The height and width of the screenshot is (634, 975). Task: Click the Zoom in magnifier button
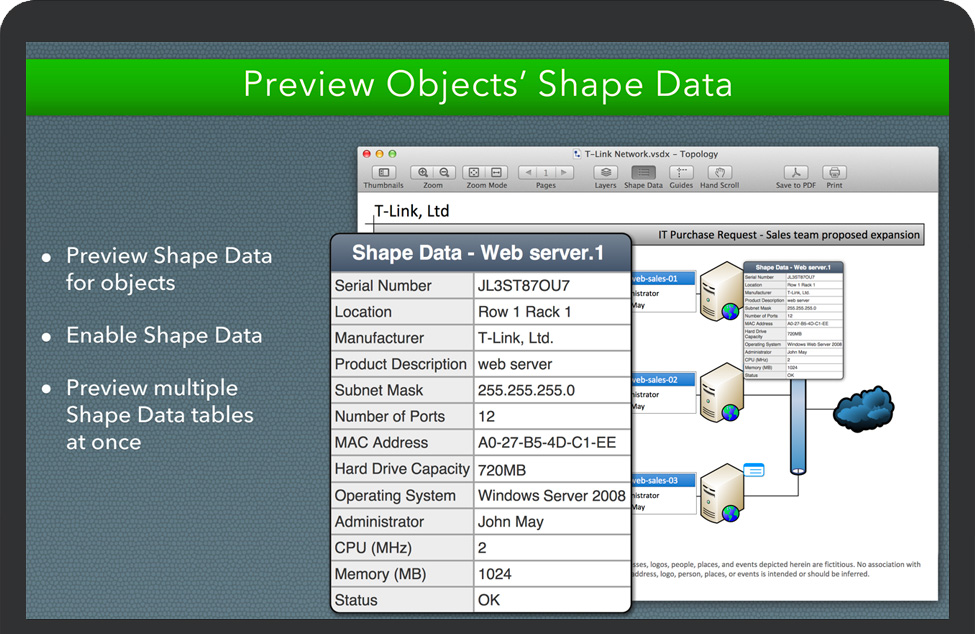[x=423, y=173]
